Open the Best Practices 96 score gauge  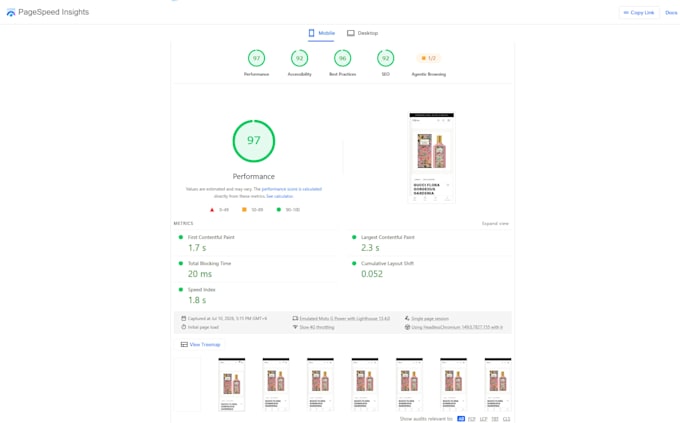pyautogui.click(x=343, y=58)
